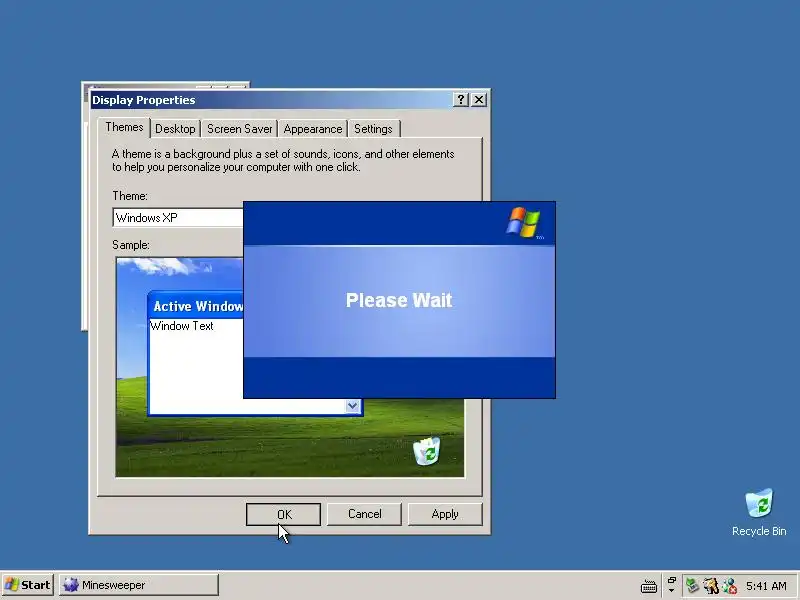Image resolution: width=800 pixels, height=600 pixels.
Task: Click Cancel in Display Properties
Action: point(364,514)
